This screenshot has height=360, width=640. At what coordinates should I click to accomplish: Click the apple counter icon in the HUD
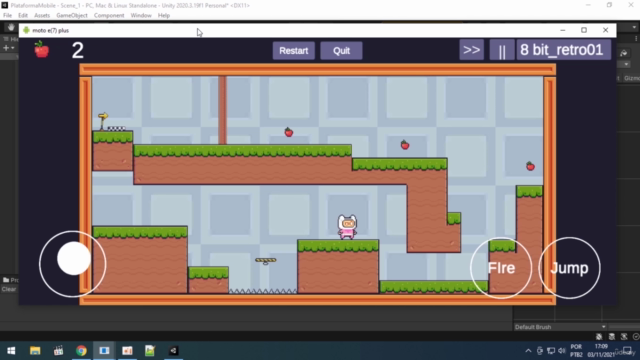(42, 49)
